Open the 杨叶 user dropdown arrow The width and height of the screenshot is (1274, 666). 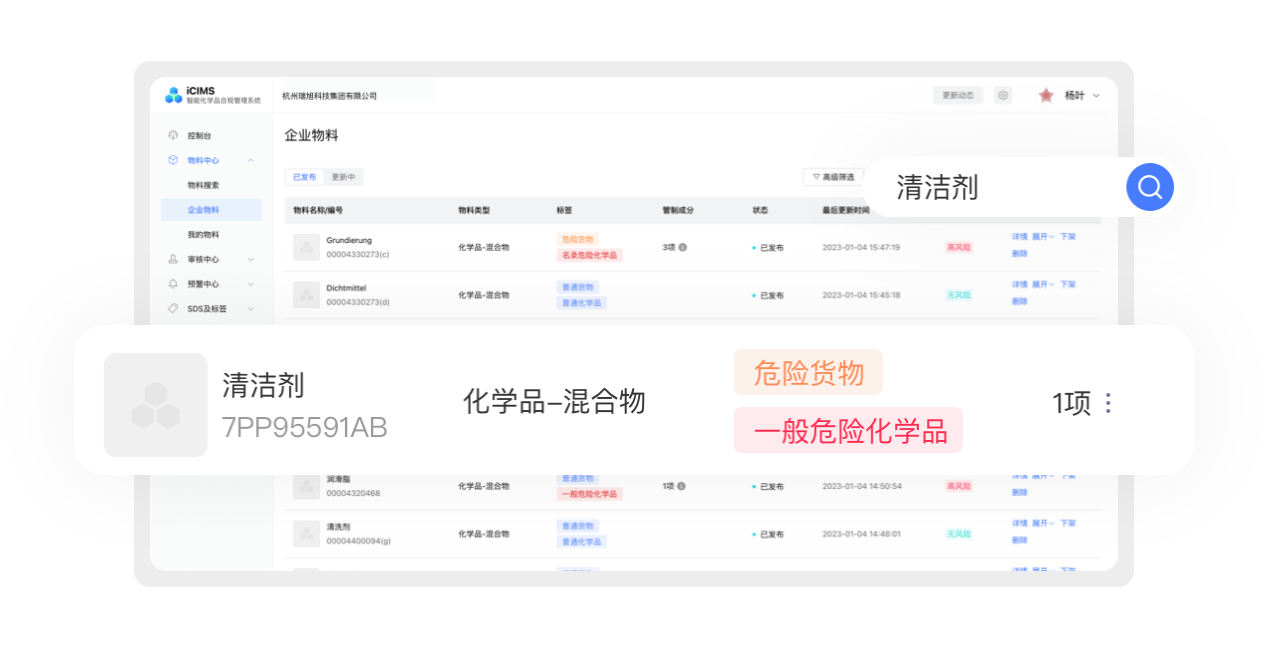(x=1096, y=96)
